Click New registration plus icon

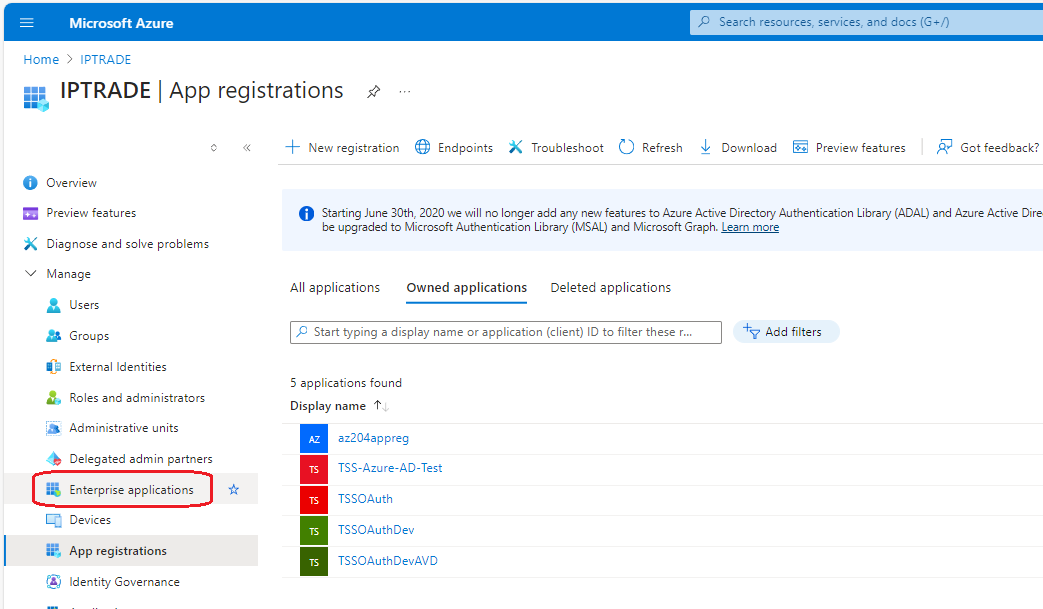click(x=293, y=147)
